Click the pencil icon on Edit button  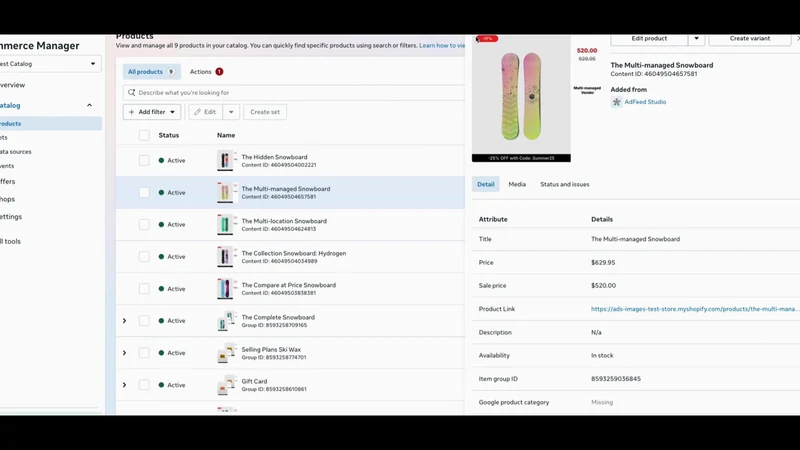[x=197, y=112]
